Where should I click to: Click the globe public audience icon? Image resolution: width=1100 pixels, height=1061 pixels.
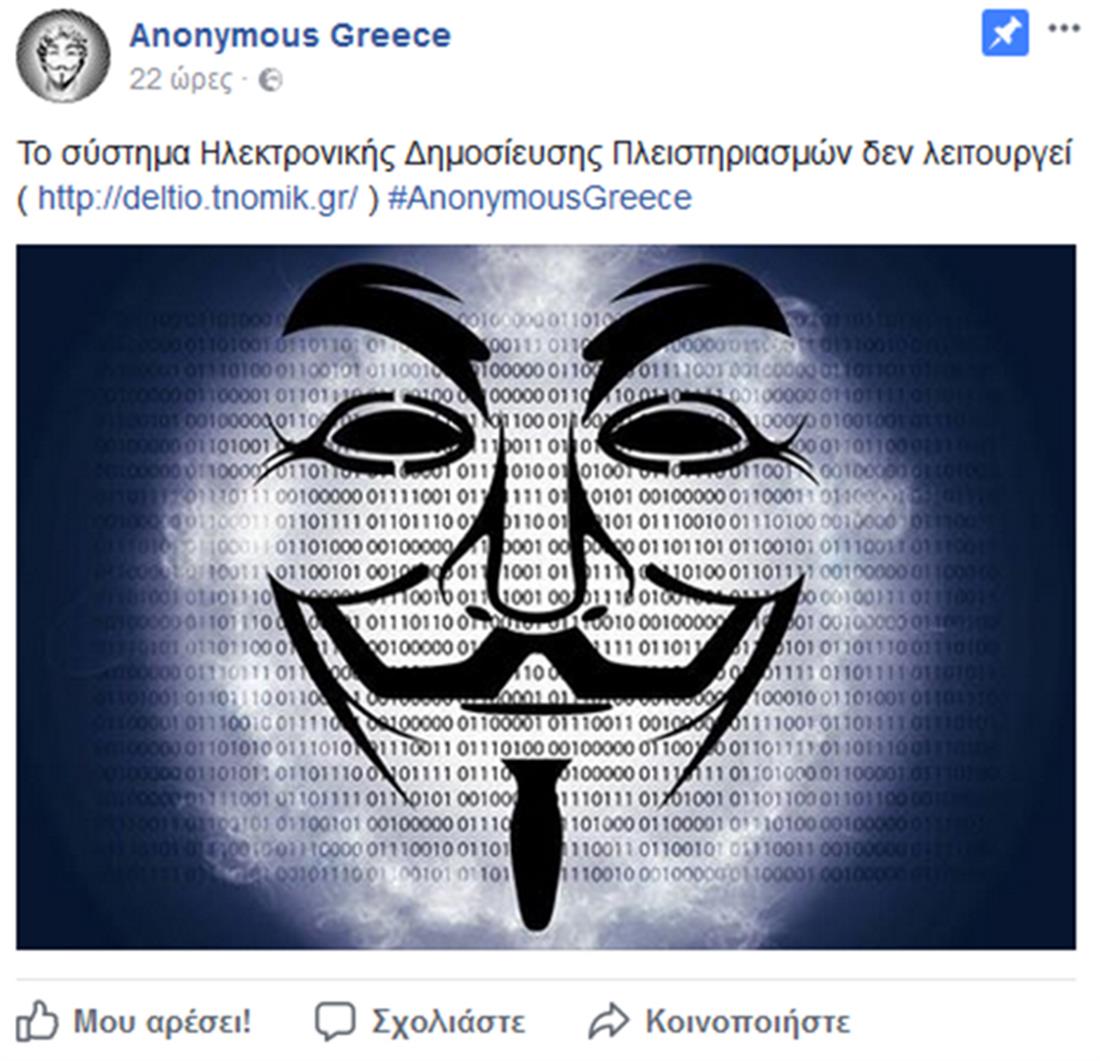[x=270, y=81]
